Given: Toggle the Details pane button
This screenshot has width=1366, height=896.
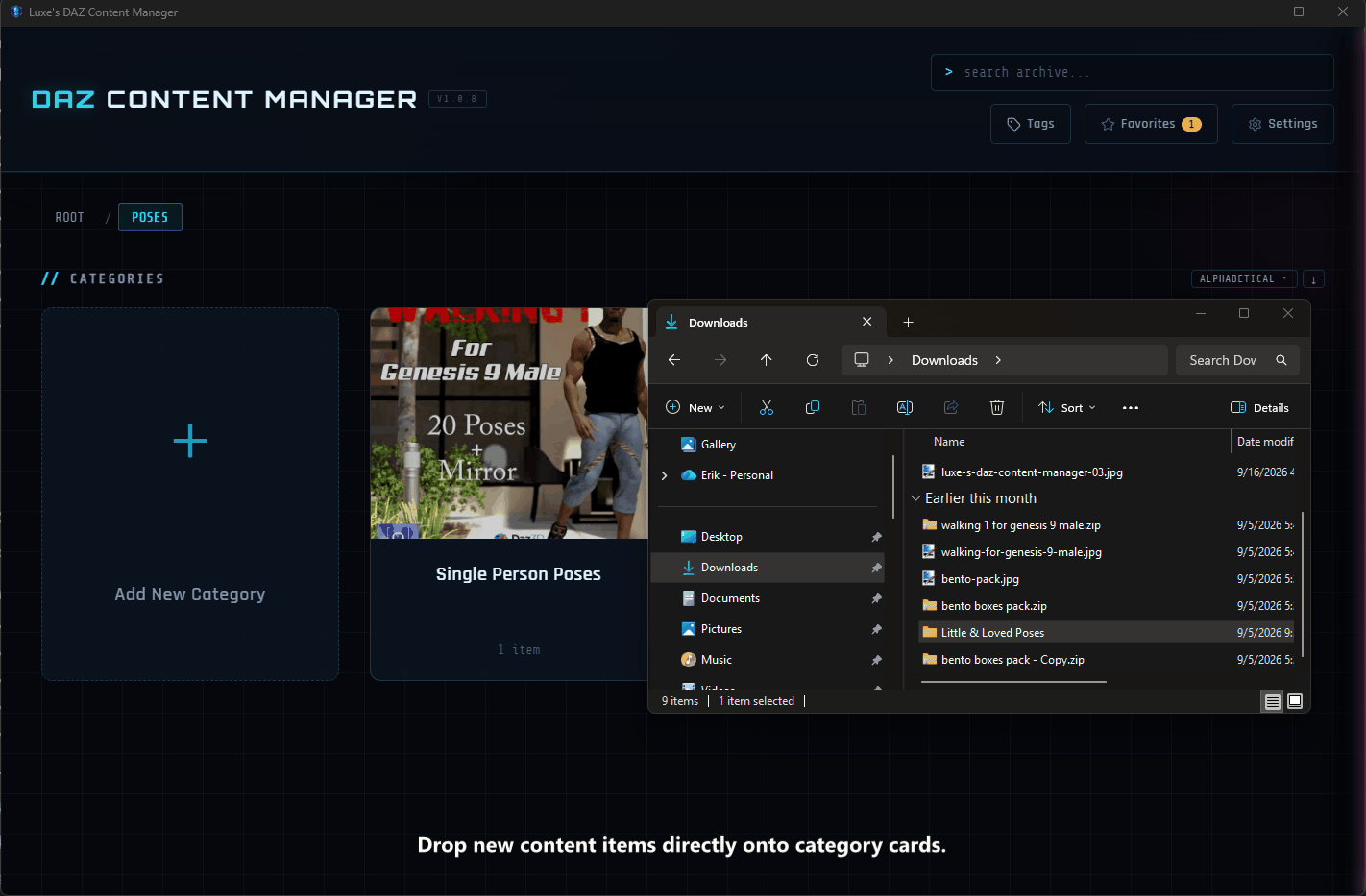Looking at the screenshot, I should tap(1260, 407).
